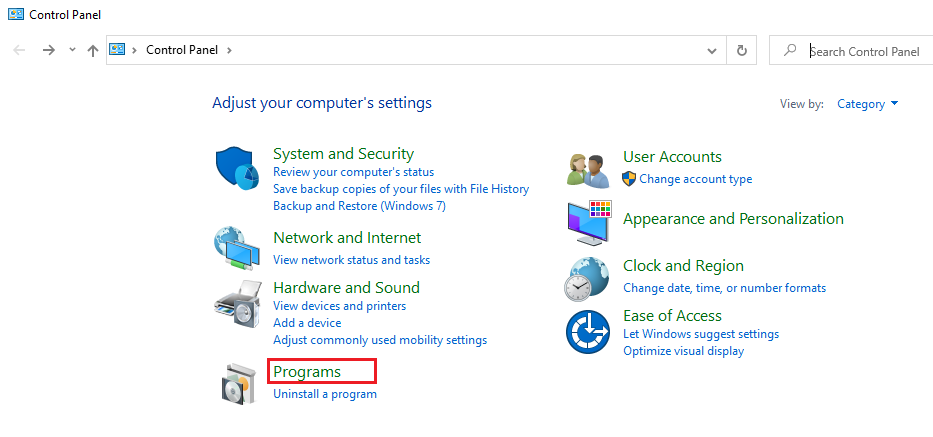This screenshot has height=437, width=933.
Task: Open Appearance and Personalization monitor icon
Action: pos(588,222)
